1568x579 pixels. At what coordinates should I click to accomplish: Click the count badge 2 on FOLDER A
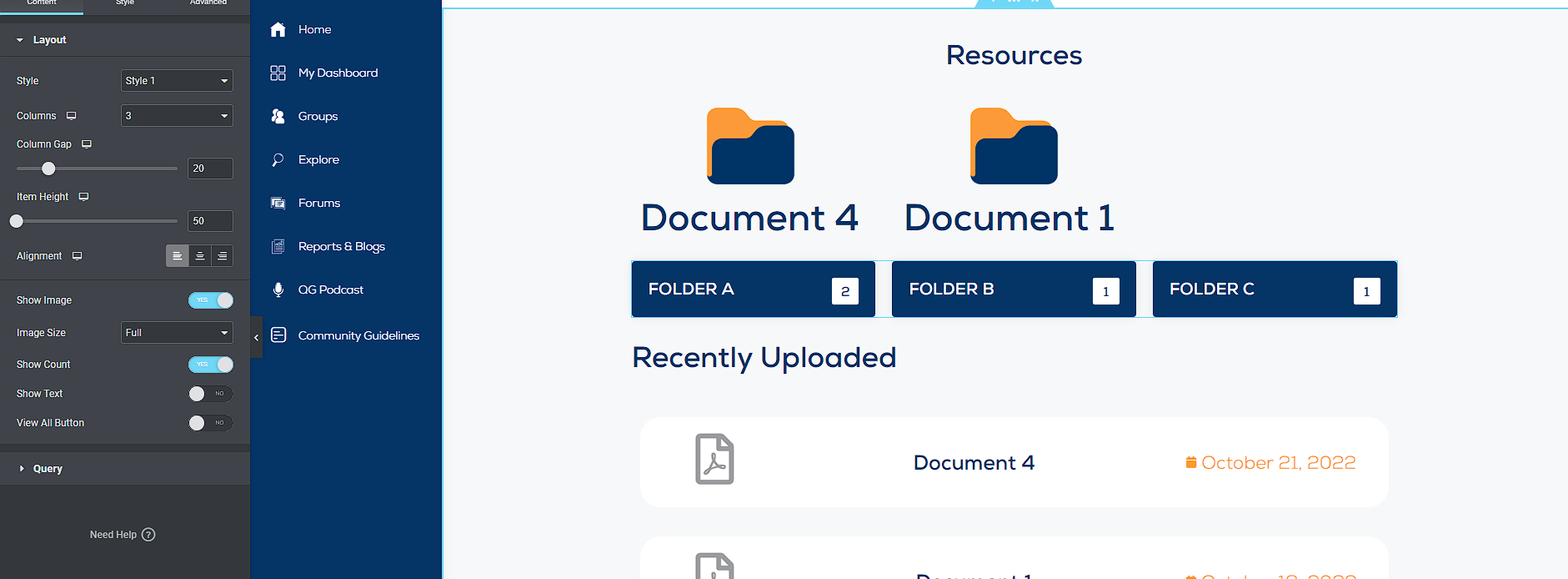tap(845, 291)
